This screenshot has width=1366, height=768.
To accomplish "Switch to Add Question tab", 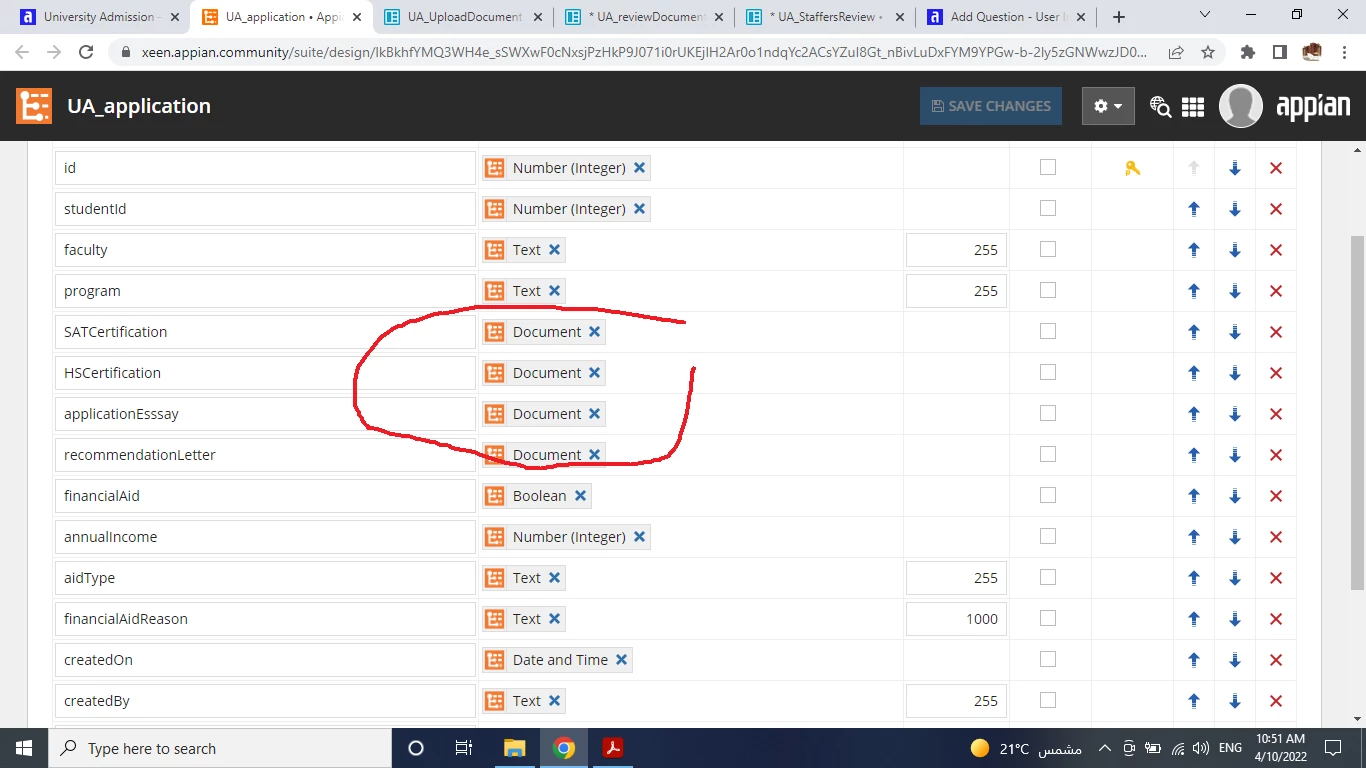I will (1008, 17).
